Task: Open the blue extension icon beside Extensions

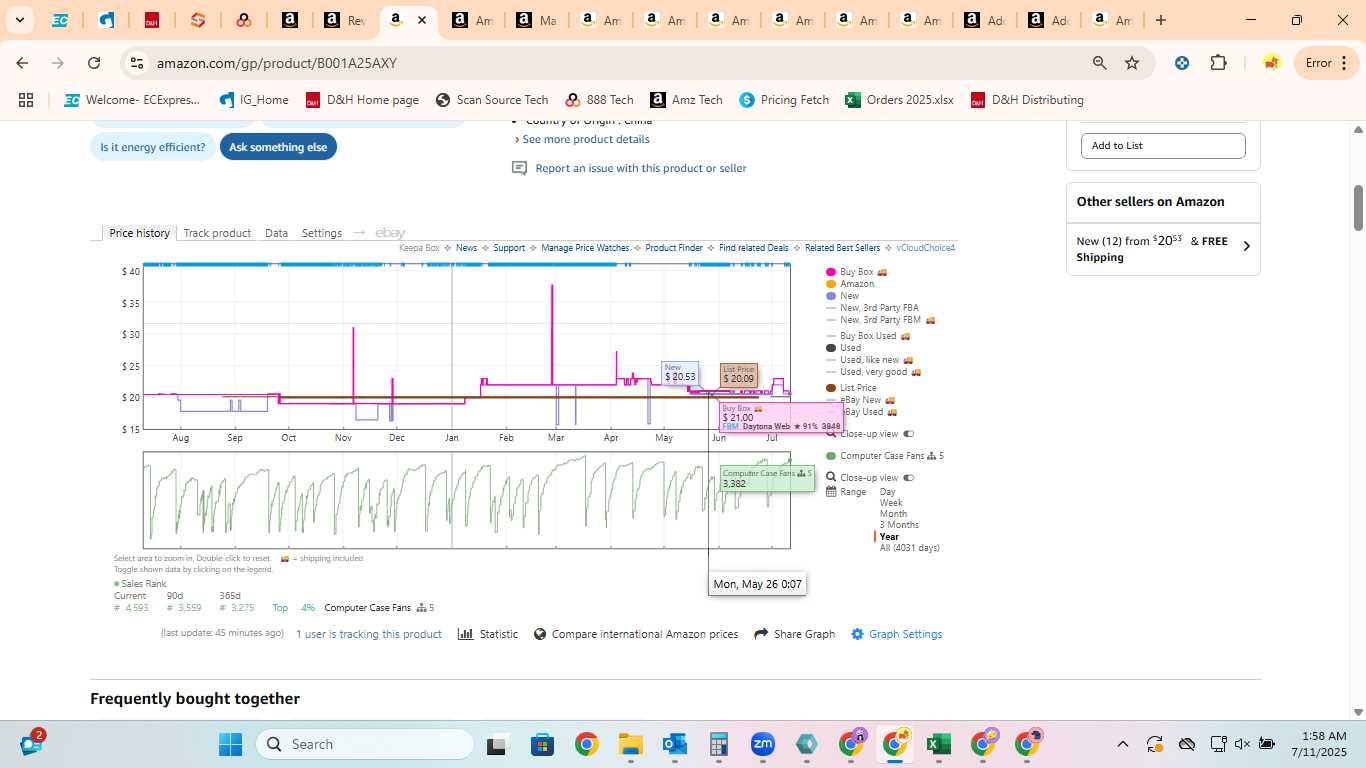Action: coord(1182,63)
